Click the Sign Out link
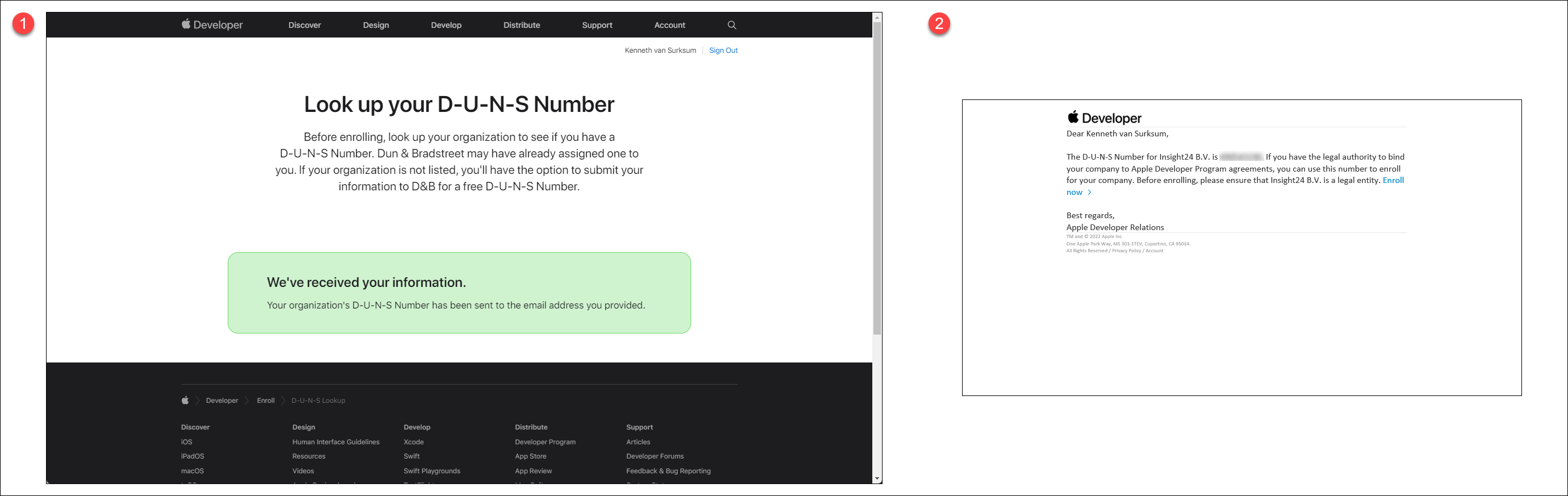 [x=723, y=51]
